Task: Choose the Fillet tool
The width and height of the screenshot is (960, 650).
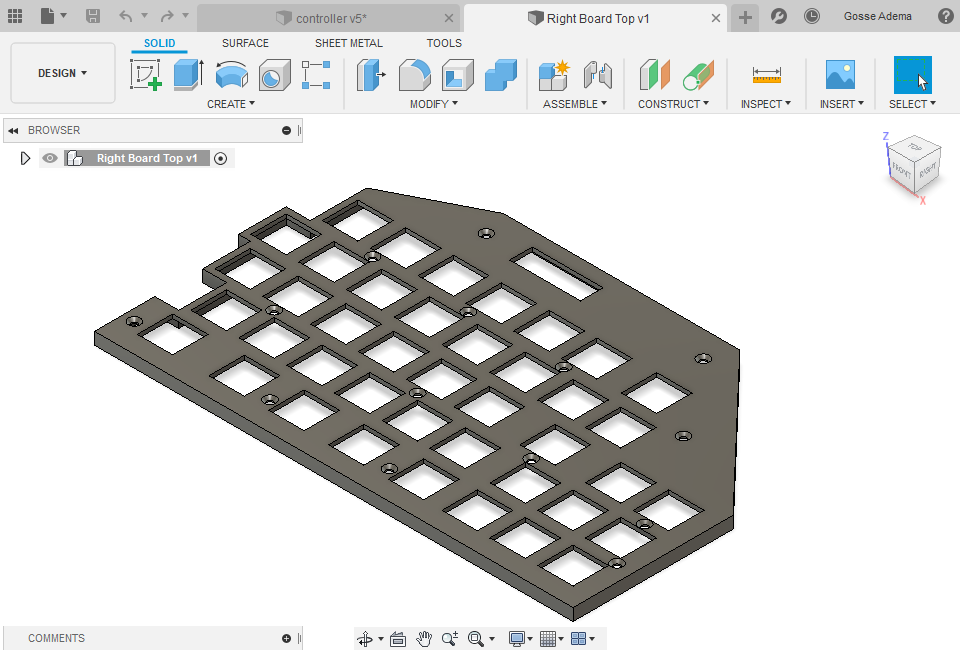Action: point(414,75)
